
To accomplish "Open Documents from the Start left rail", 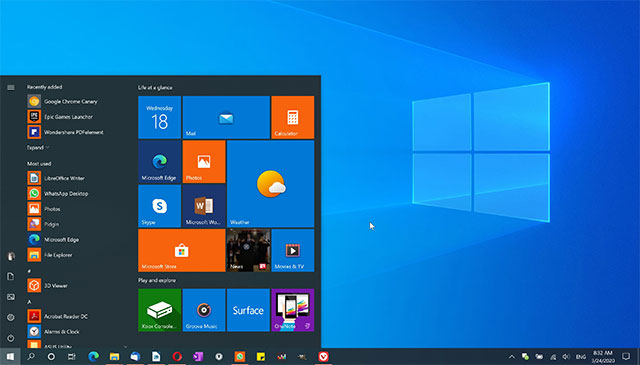I will [x=11, y=276].
